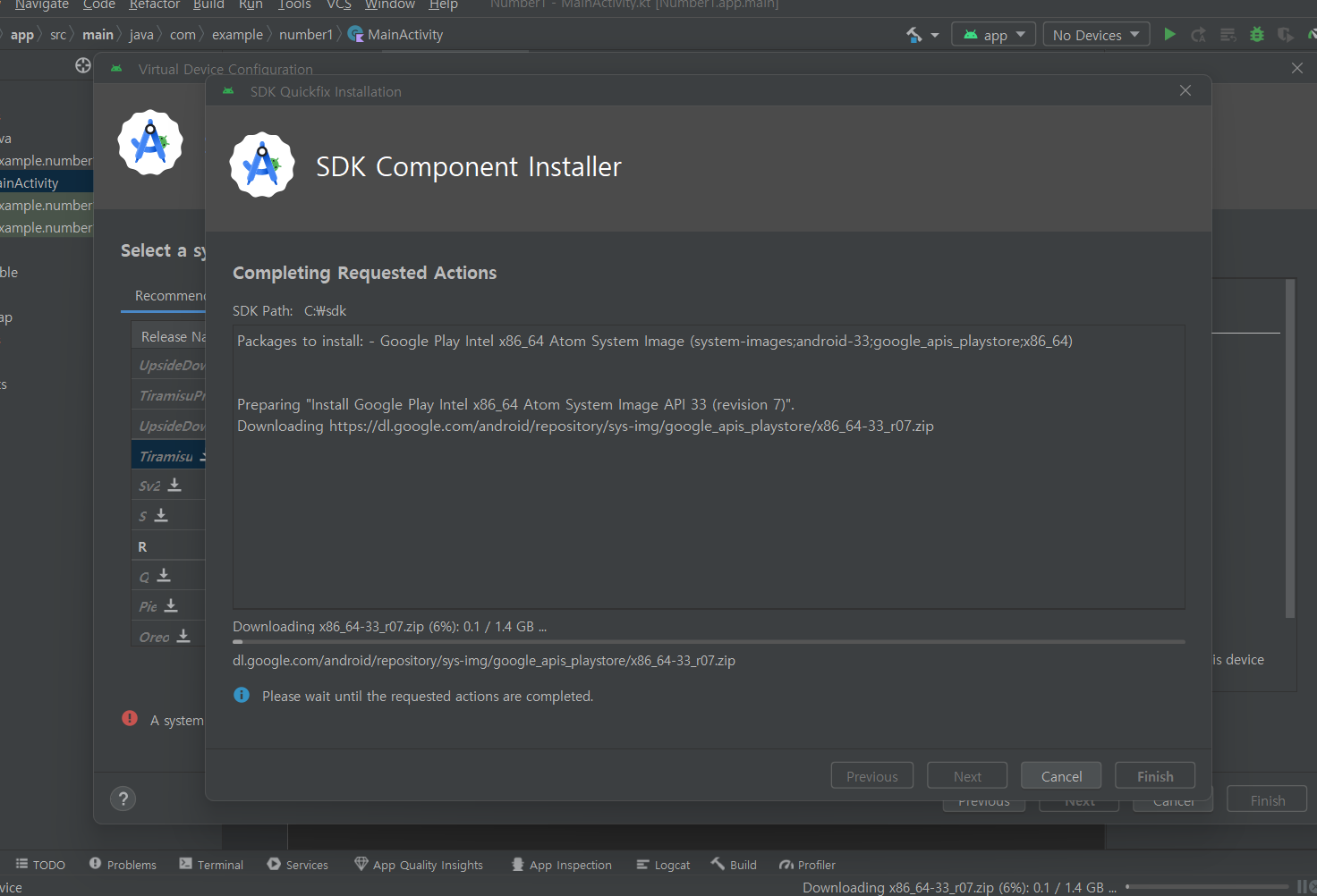Click Previous in SDK Component Installer

tap(872, 776)
